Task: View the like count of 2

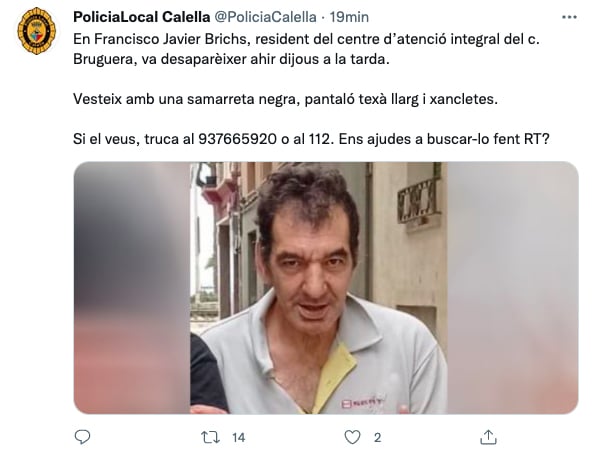Action: click(x=377, y=438)
